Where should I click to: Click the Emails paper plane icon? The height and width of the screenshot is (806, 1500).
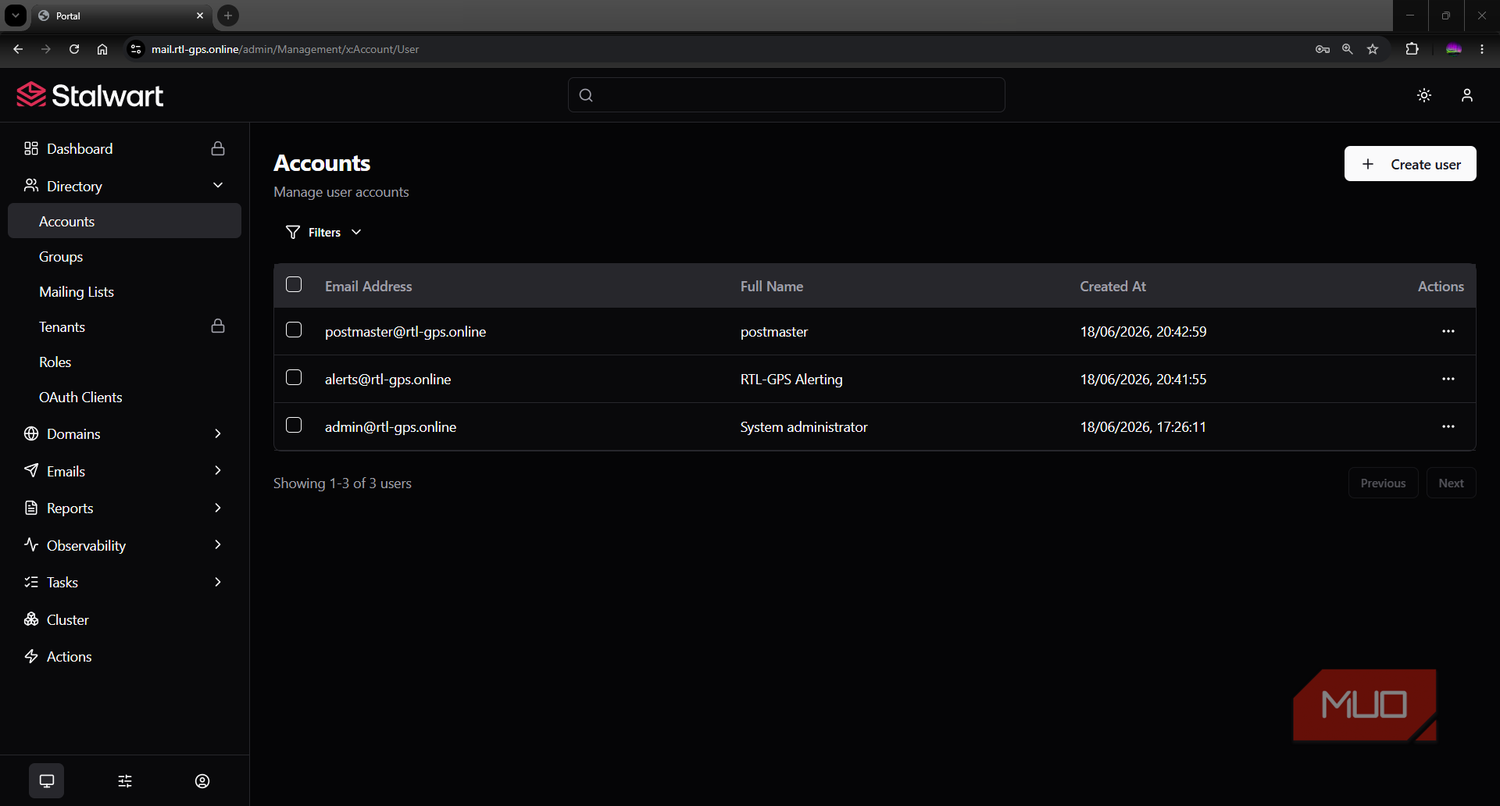click(31, 470)
